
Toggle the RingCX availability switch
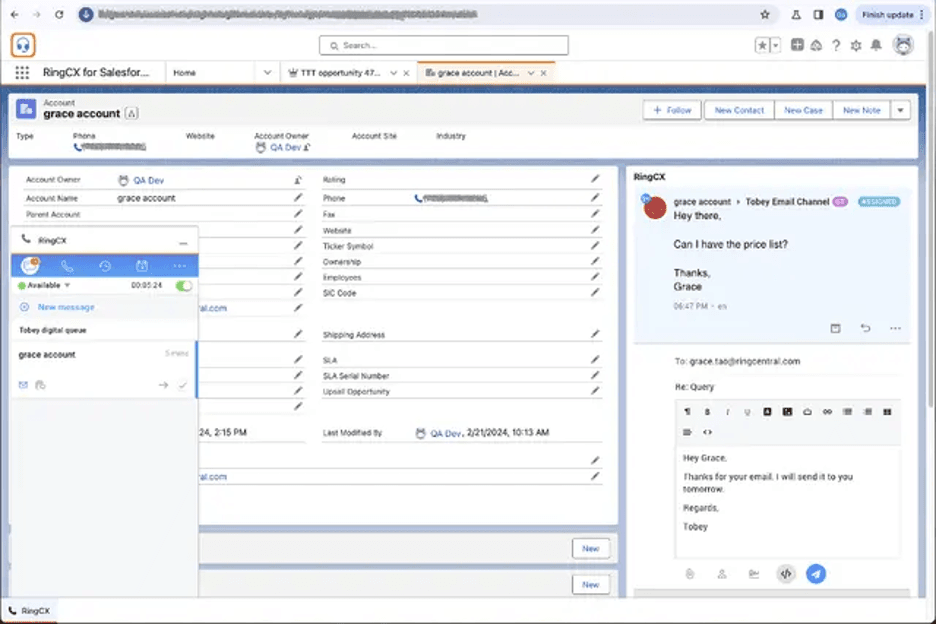pos(184,286)
